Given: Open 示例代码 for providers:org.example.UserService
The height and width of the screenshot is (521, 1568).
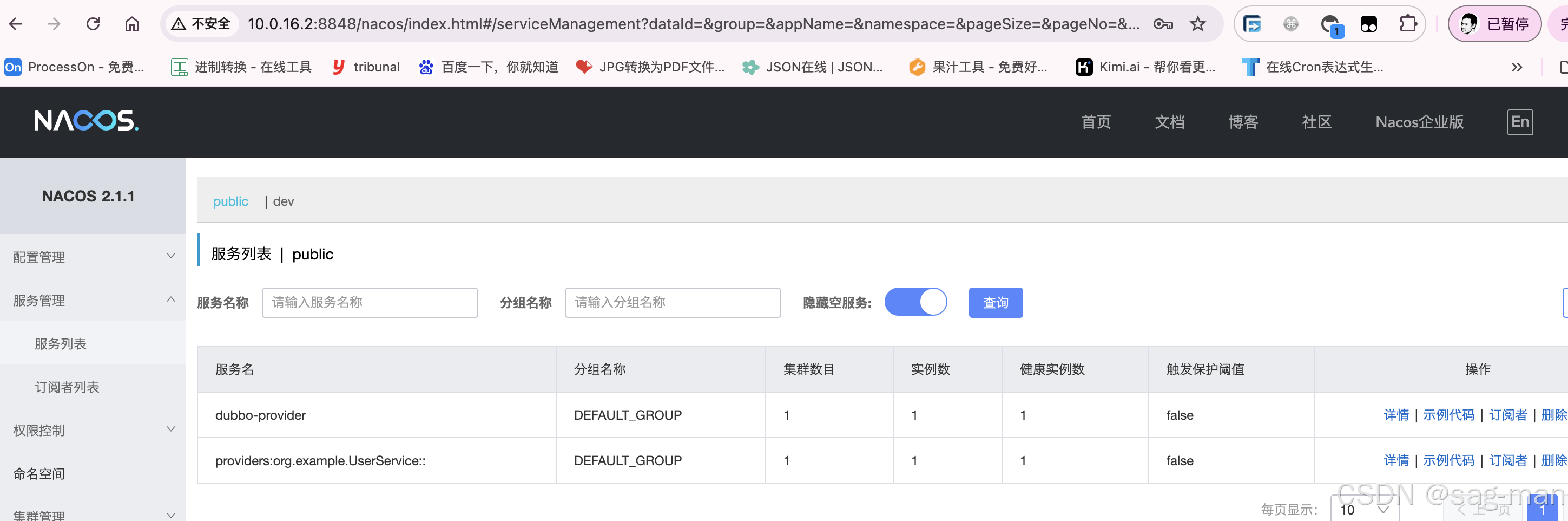Looking at the screenshot, I should (1448, 461).
